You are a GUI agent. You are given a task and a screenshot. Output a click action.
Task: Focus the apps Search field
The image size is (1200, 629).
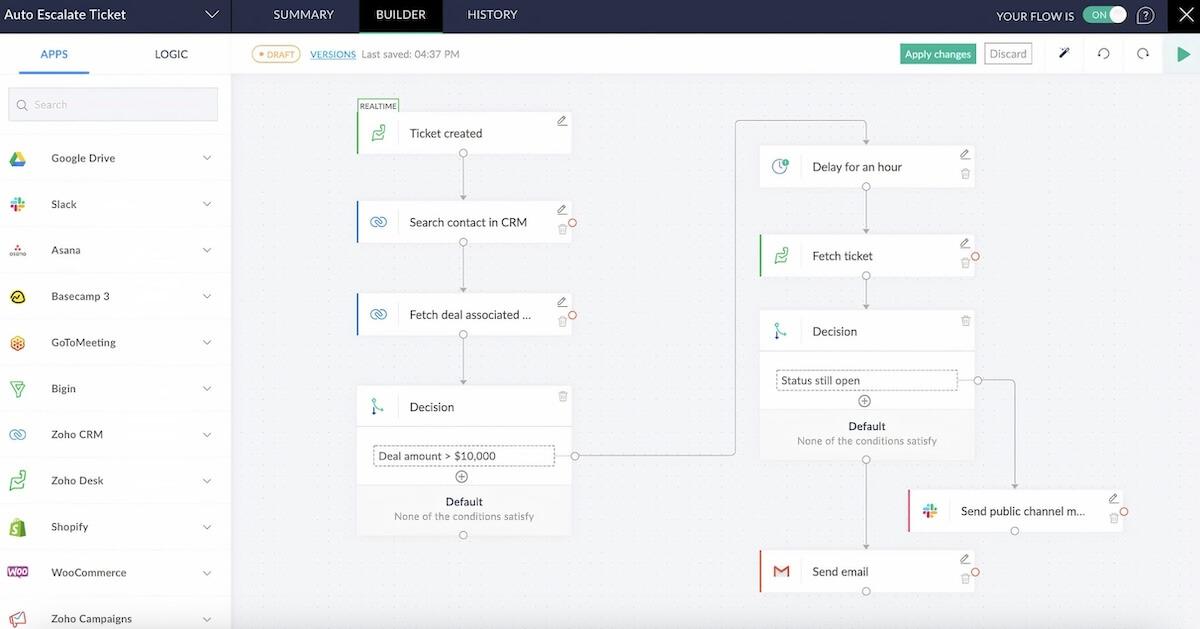coord(113,104)
